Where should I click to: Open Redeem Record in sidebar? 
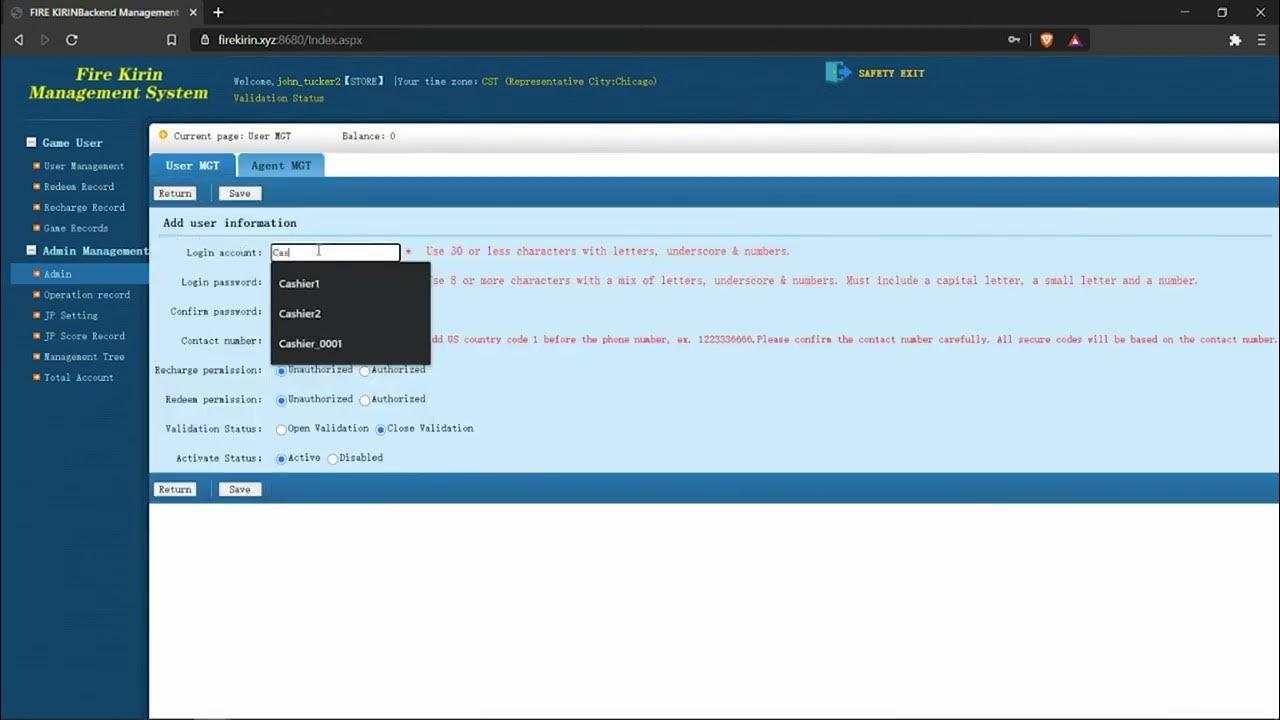(x=79, y=187)
